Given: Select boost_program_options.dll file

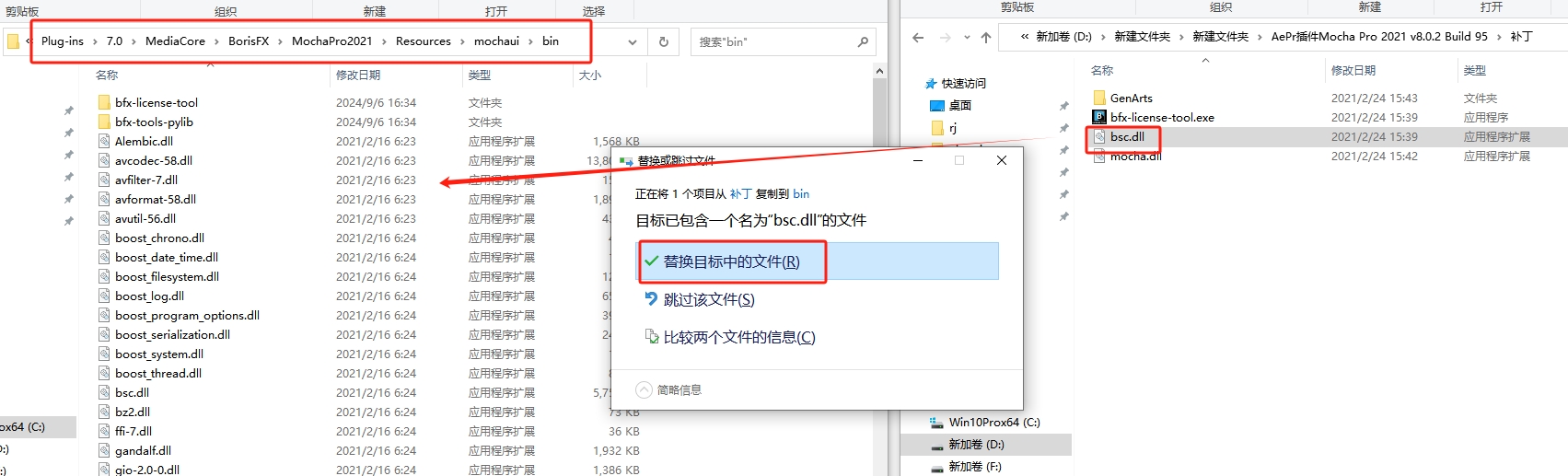Looking at the screenshot, I should coord(187,315).
